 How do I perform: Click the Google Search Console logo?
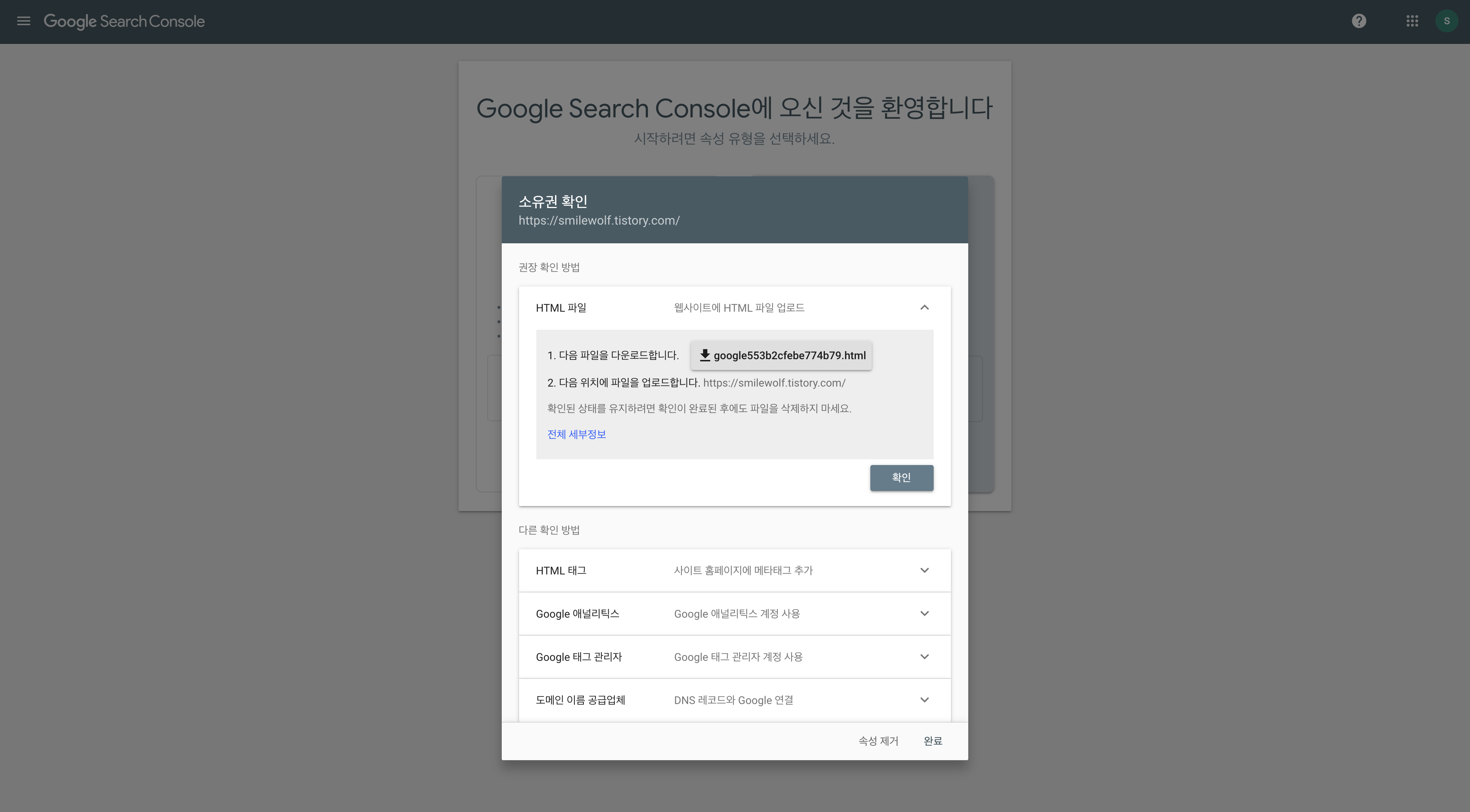point(124,21)
